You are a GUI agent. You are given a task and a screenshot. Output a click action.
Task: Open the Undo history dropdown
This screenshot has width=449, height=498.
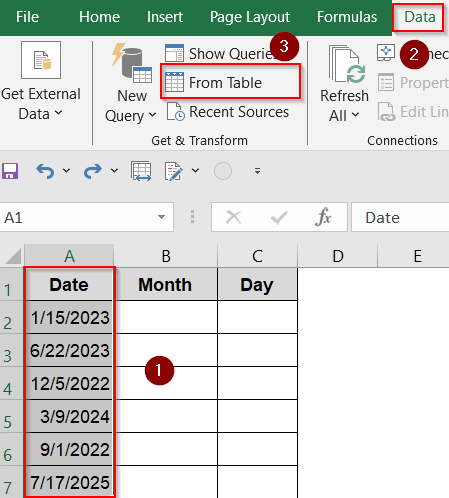click(66, 171)
